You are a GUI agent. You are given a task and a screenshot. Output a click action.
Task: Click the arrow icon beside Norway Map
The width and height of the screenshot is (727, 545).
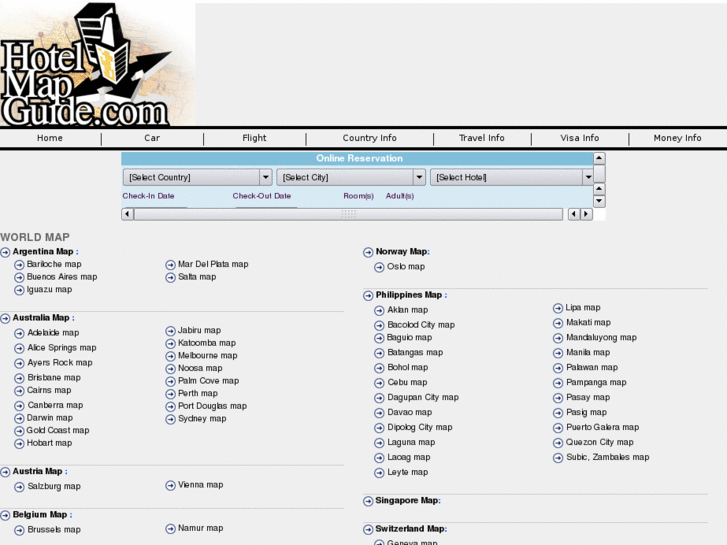(x=368, y=252)
